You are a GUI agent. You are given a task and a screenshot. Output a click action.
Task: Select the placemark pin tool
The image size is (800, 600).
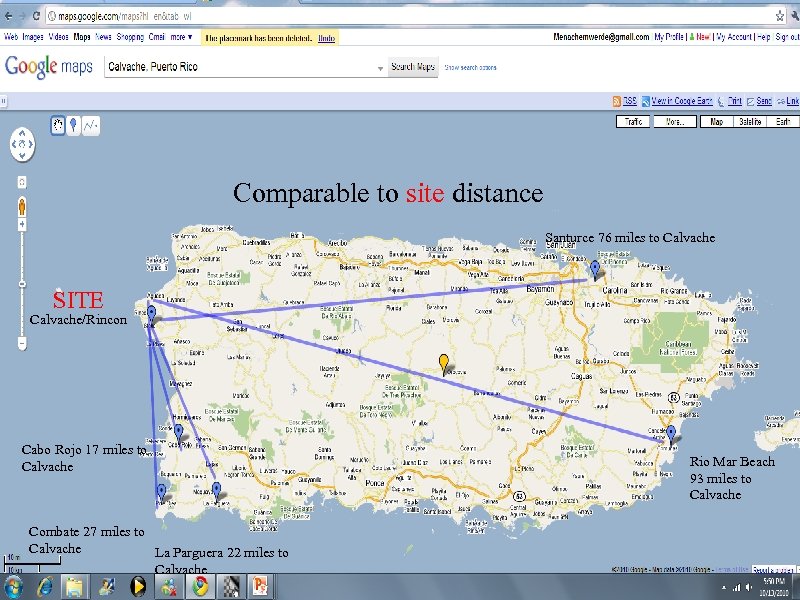[72, 125]
